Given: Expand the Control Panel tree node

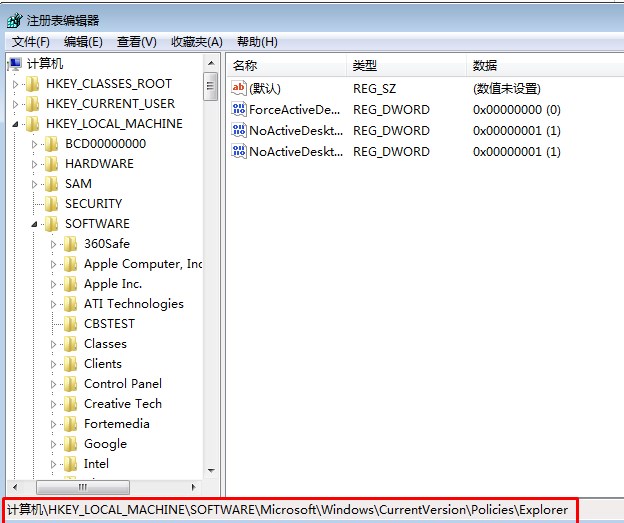Looking at the screenshot, I should [x=53, y=384].
